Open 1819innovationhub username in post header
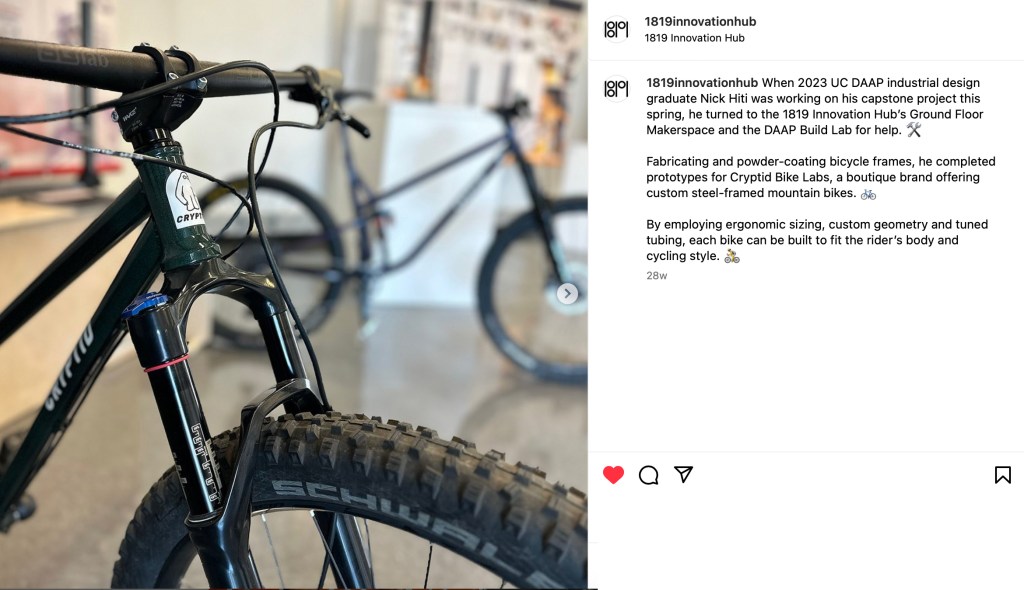 700,22
